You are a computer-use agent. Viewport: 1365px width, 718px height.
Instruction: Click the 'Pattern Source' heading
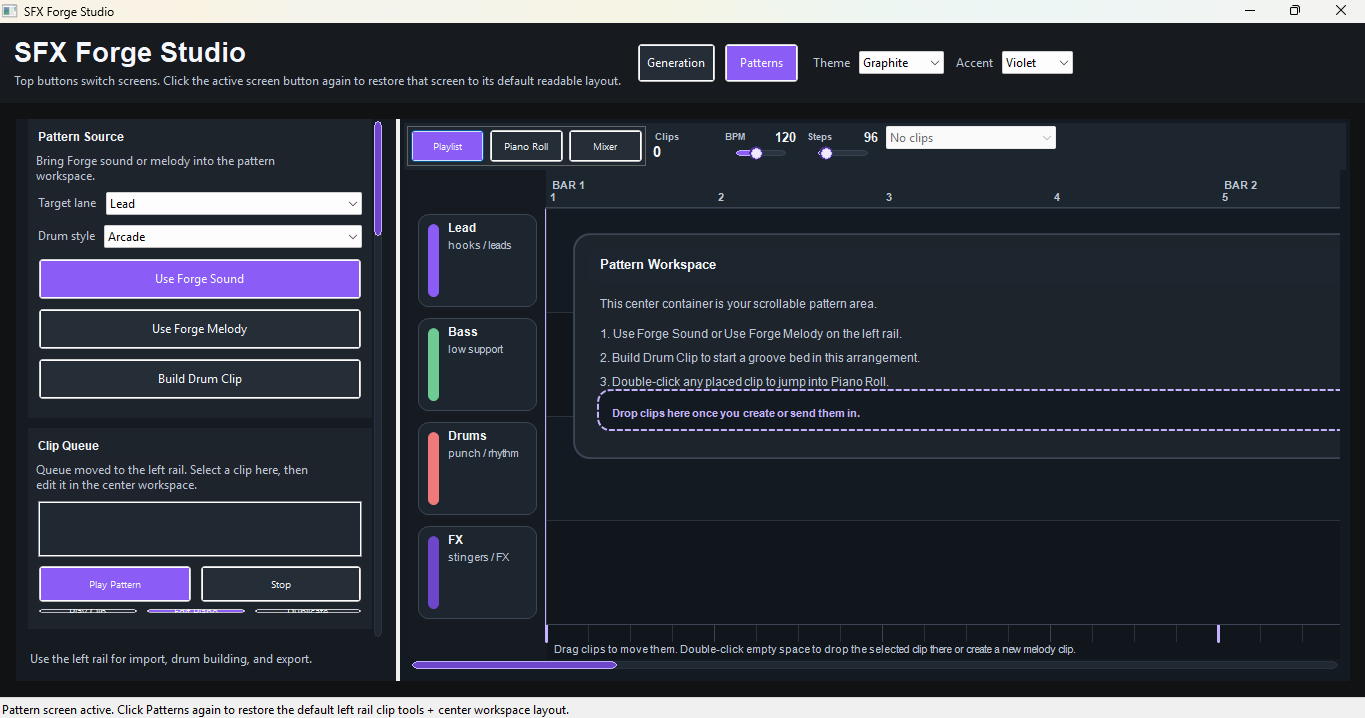81,137
